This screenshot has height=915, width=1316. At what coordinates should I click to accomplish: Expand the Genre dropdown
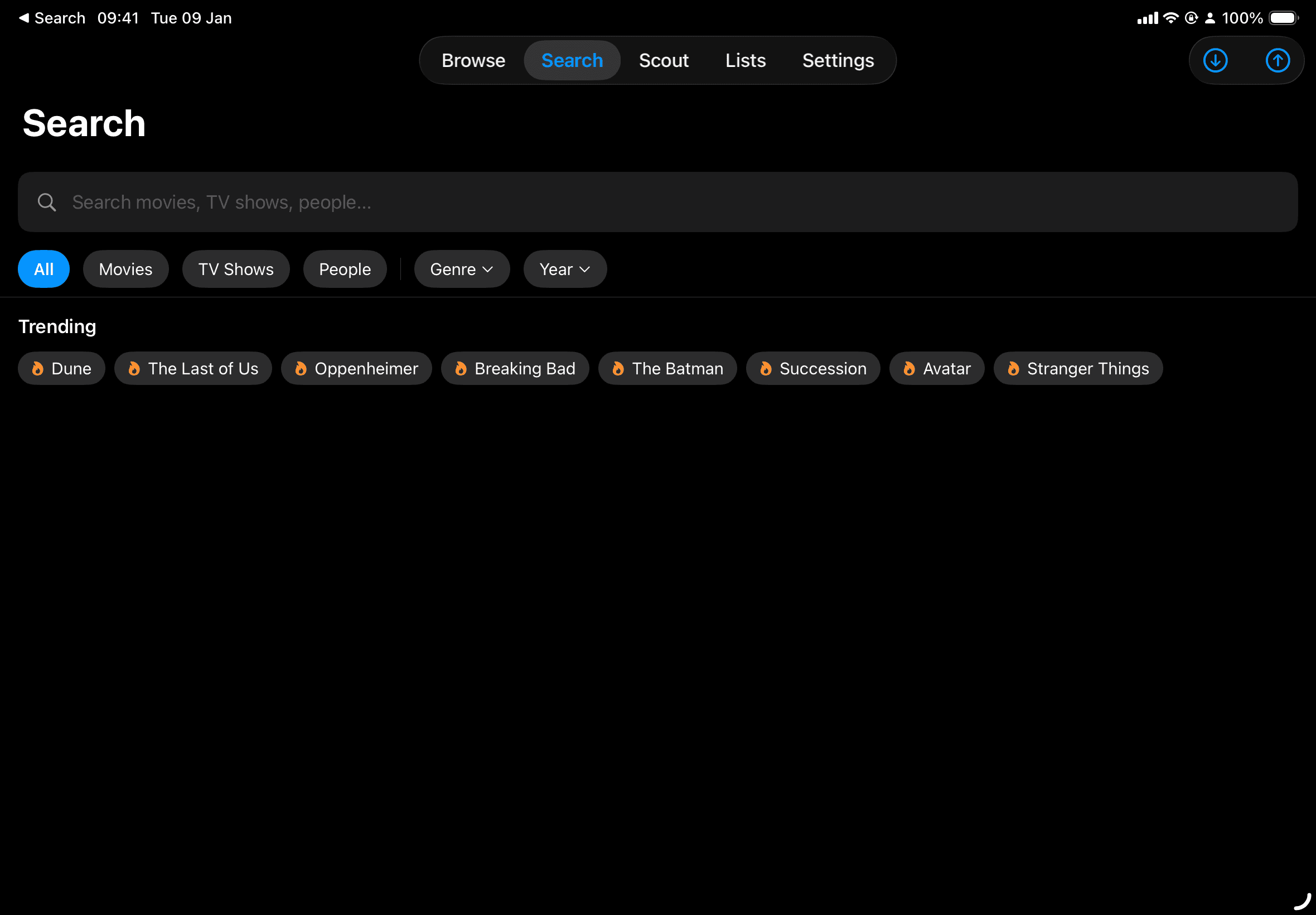point(461,269)
